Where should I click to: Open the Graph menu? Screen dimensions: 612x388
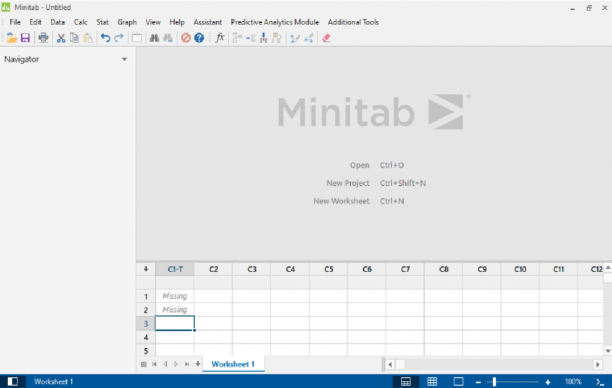[127, 22]
